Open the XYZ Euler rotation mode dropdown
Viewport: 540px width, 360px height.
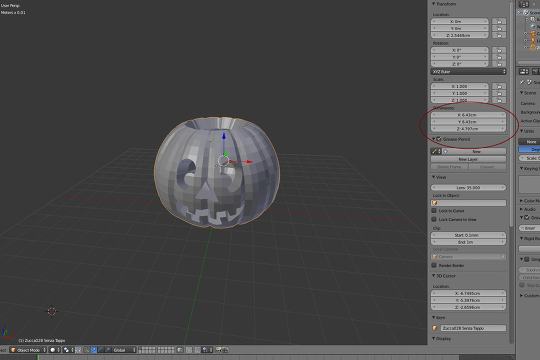click(468, 72)
